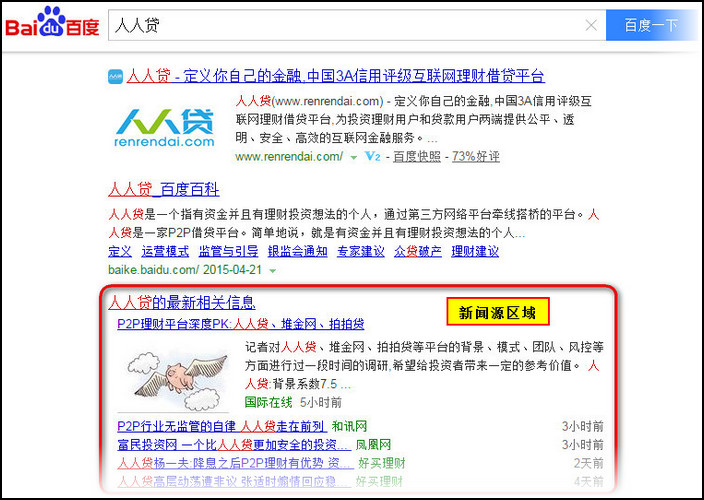The height and width of the screenshot is (500, 704).
Task: Click the first result's description snippet
Action: coord(414,119)
